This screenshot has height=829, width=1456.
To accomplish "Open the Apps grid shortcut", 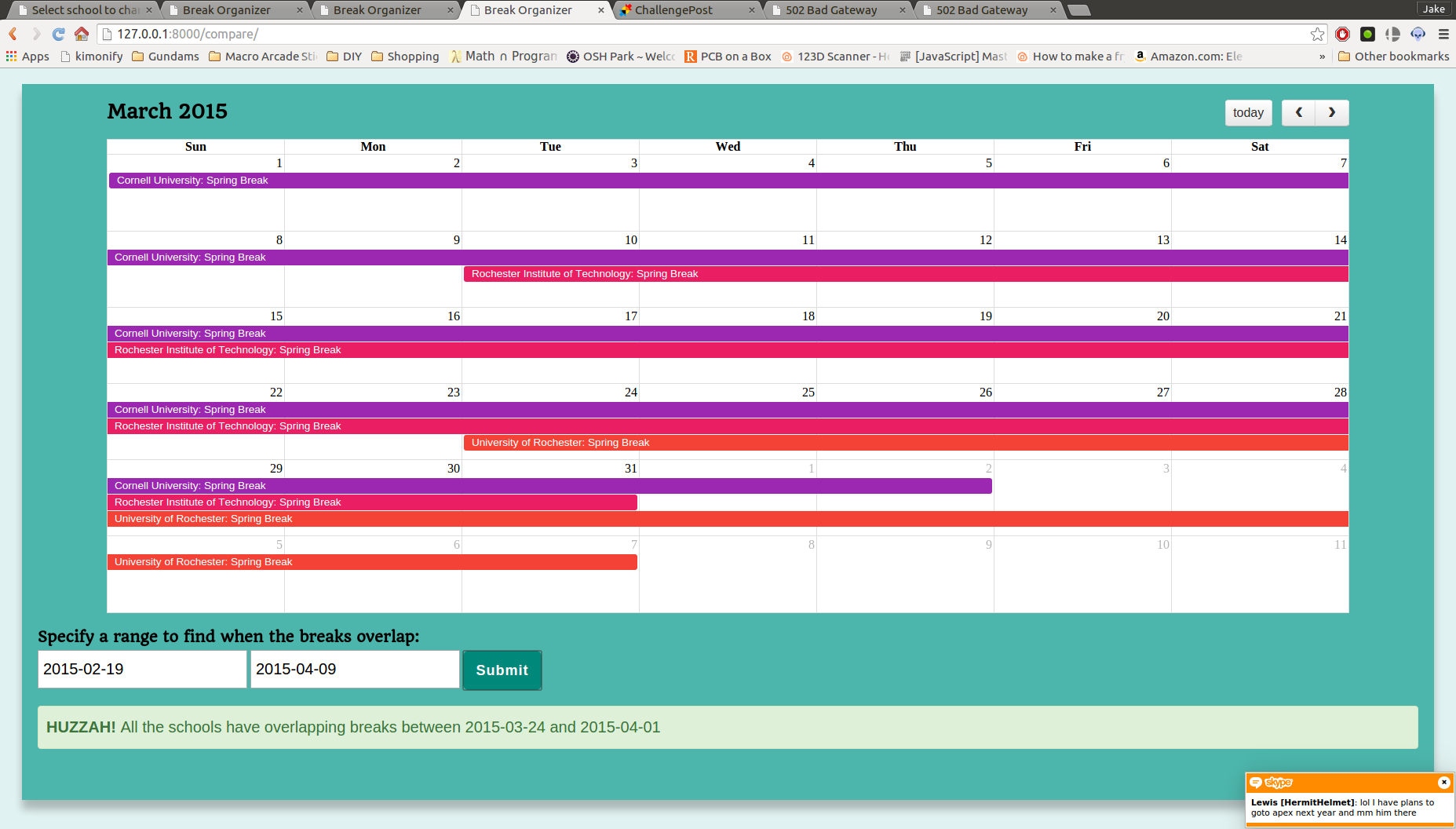I will [x=27, y=57].
